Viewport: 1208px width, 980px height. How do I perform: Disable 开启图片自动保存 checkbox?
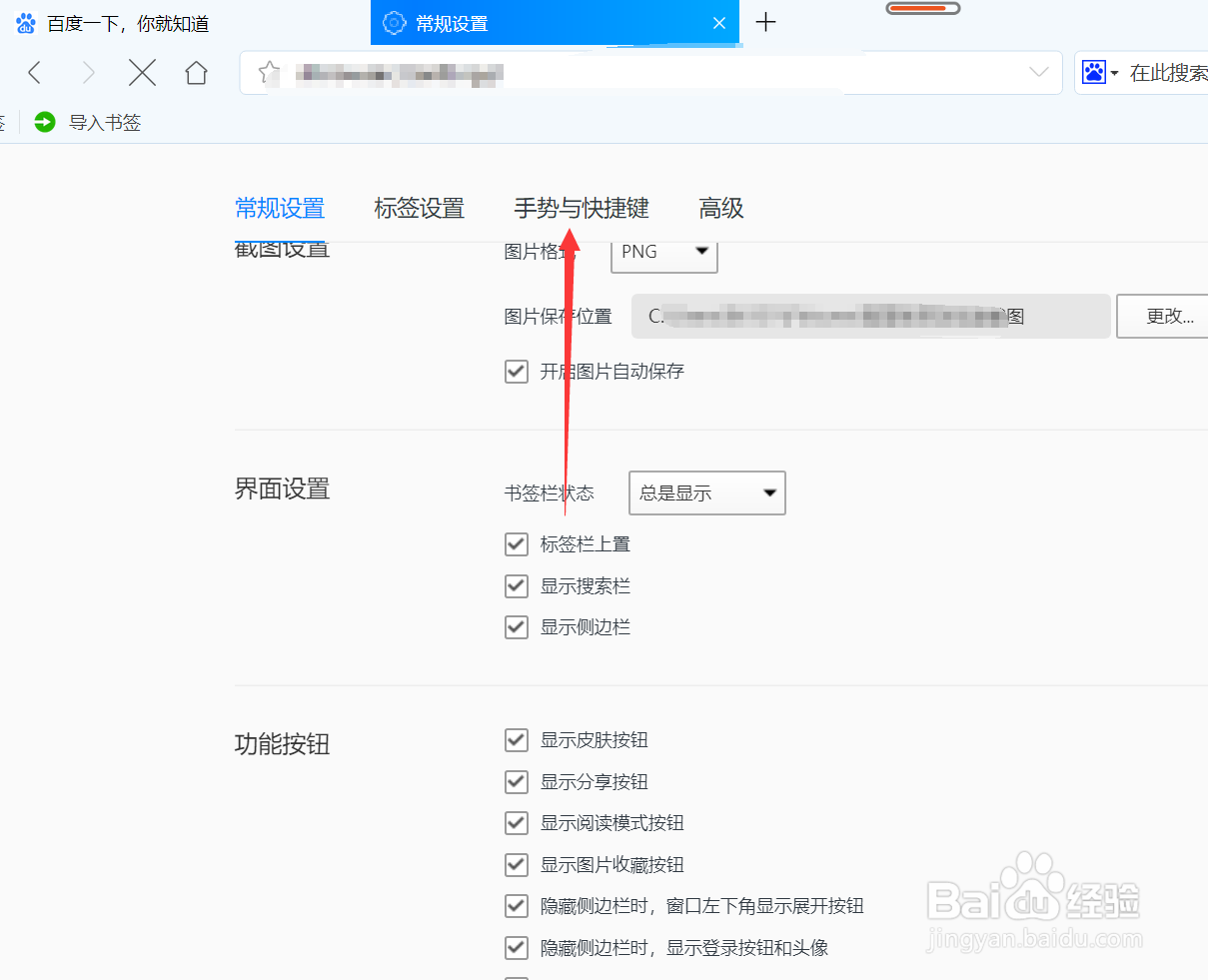pyautogui.click(x=517, y=371)
